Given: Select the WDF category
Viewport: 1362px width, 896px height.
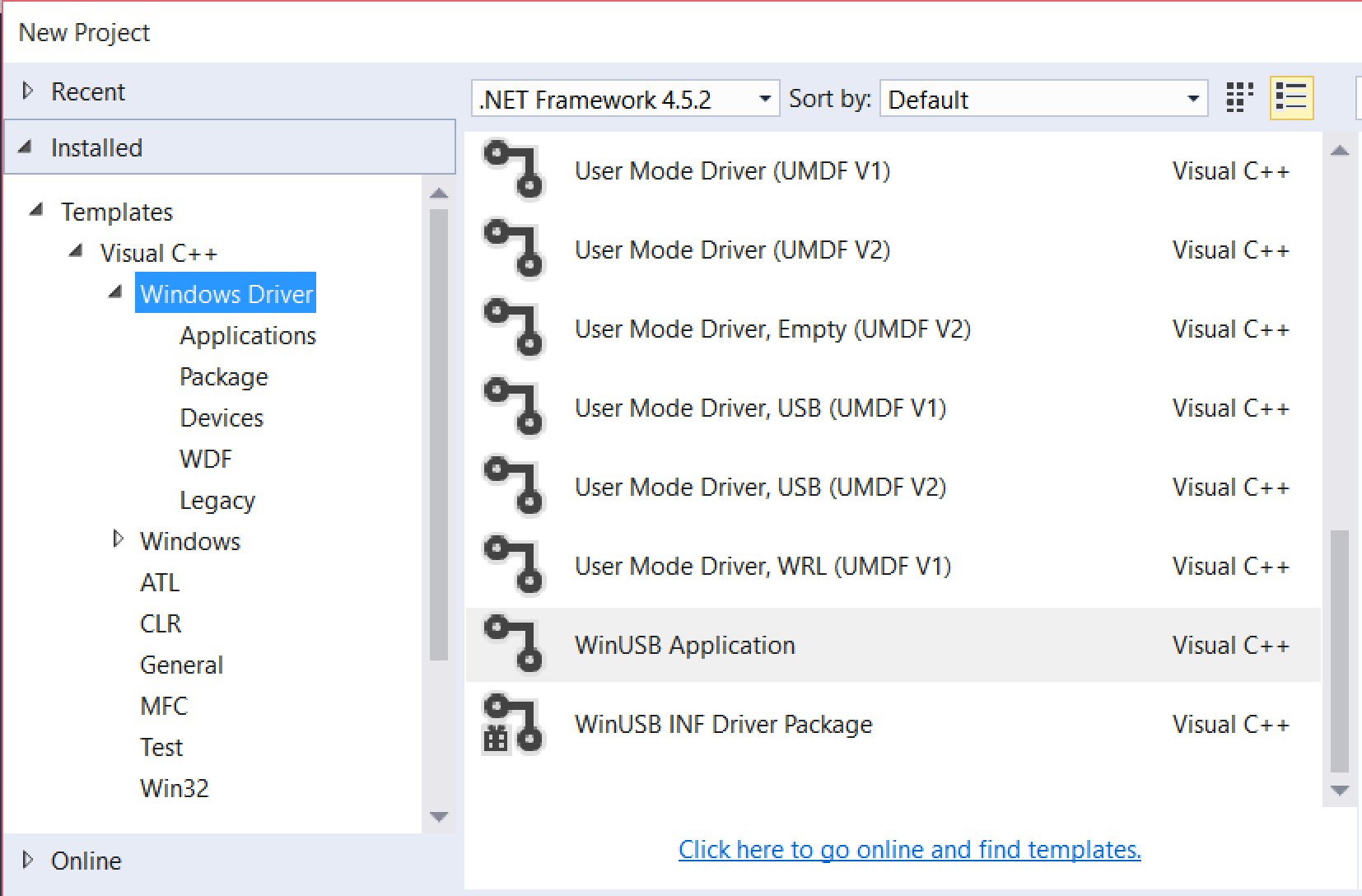Looking at the screenshot, I should pos(206,459).
